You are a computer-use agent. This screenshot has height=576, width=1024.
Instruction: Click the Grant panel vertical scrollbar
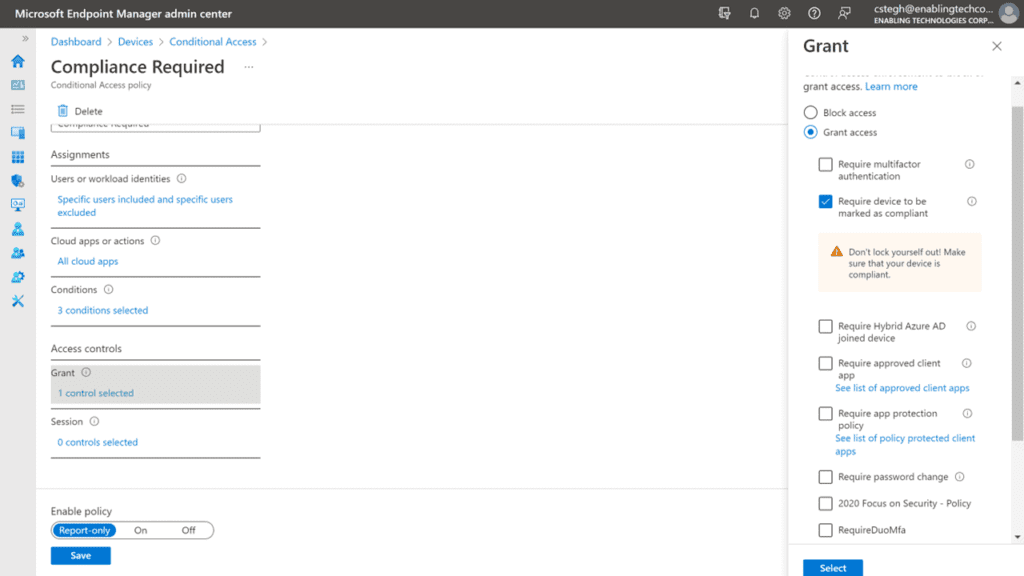1017,274
